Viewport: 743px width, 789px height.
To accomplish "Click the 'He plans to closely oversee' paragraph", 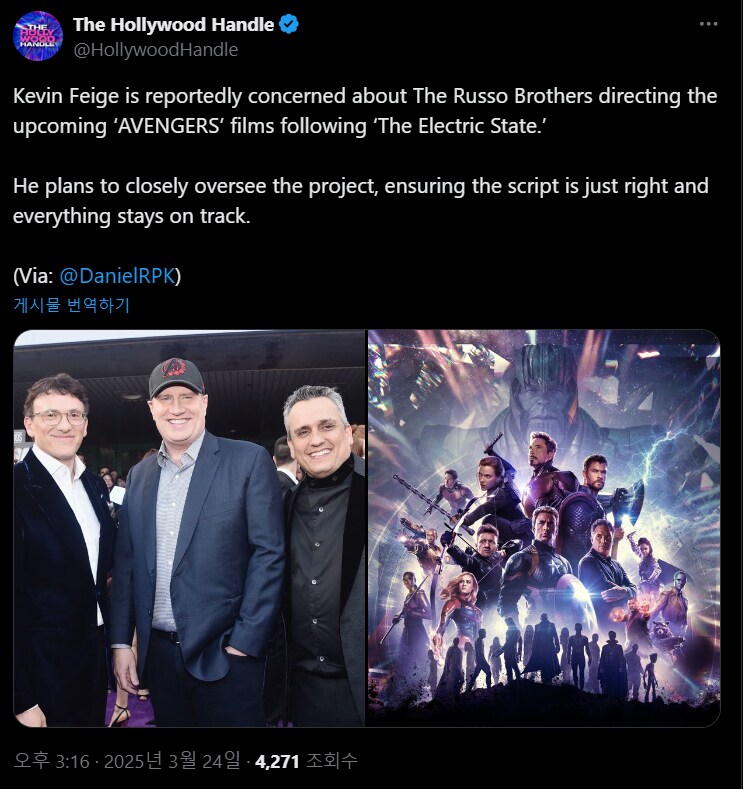I will click(x=361, y=201).
